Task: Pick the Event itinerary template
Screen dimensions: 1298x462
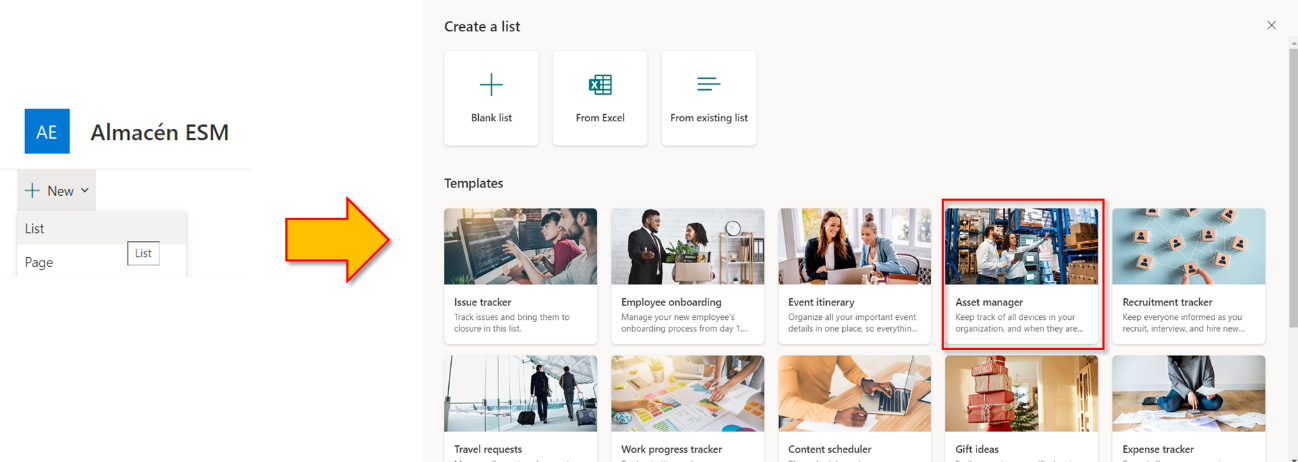Action: click(854, 276)
